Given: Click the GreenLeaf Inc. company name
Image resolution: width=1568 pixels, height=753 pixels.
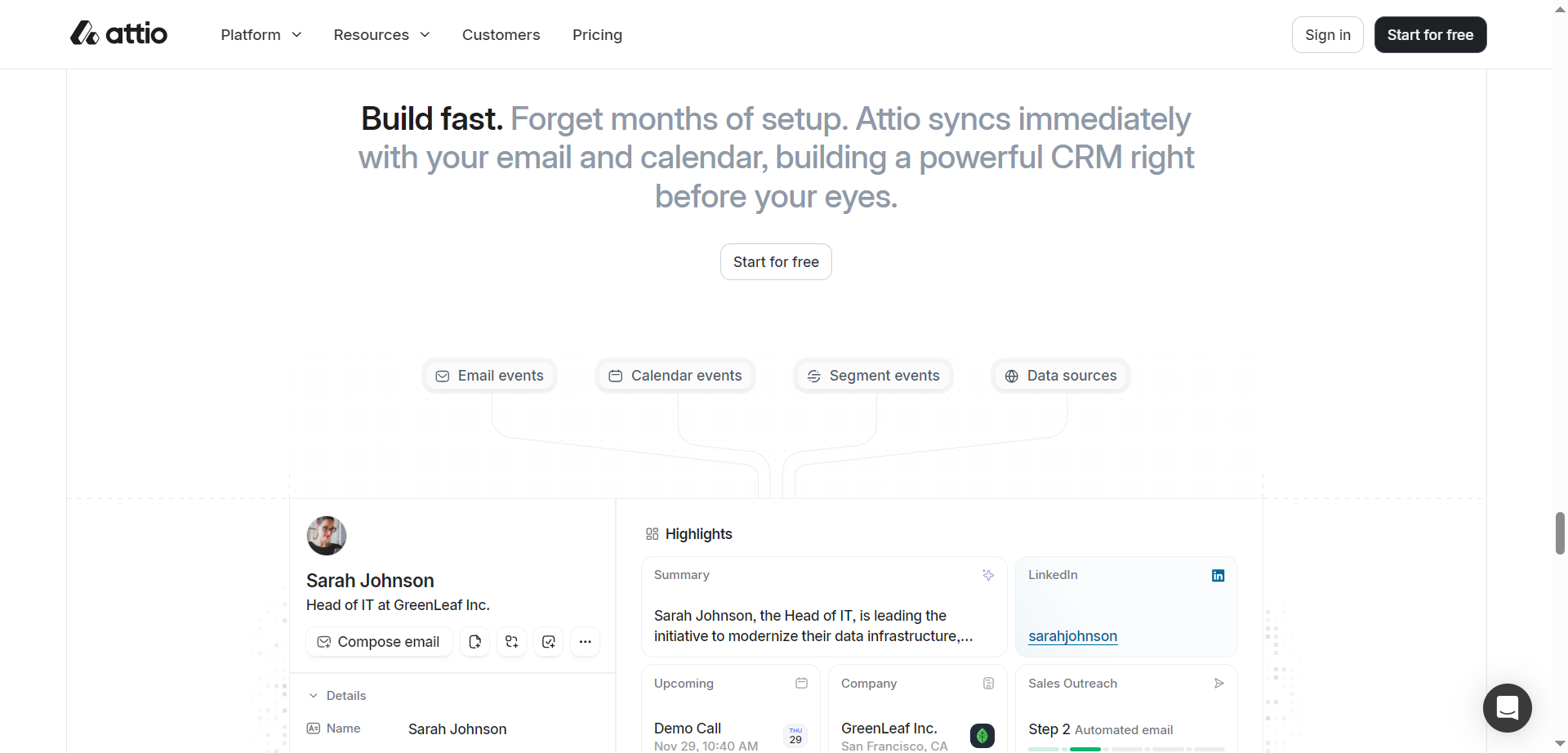Looking at the screenshot, I should click(x=889, y=728).
